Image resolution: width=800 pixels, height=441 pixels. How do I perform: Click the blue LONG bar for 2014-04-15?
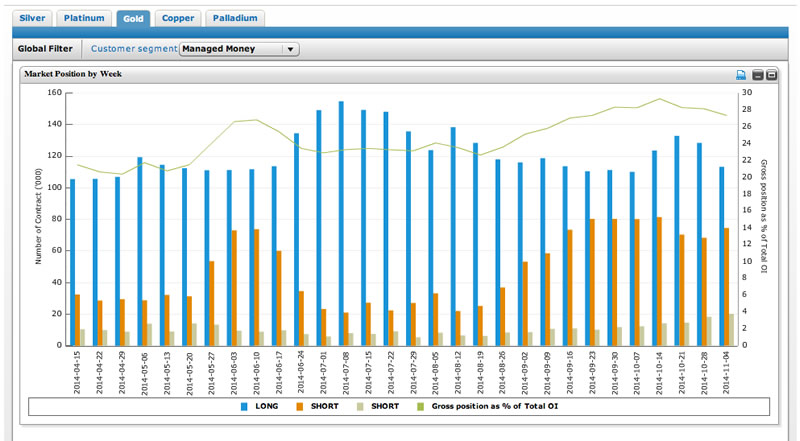coord(72,262)
